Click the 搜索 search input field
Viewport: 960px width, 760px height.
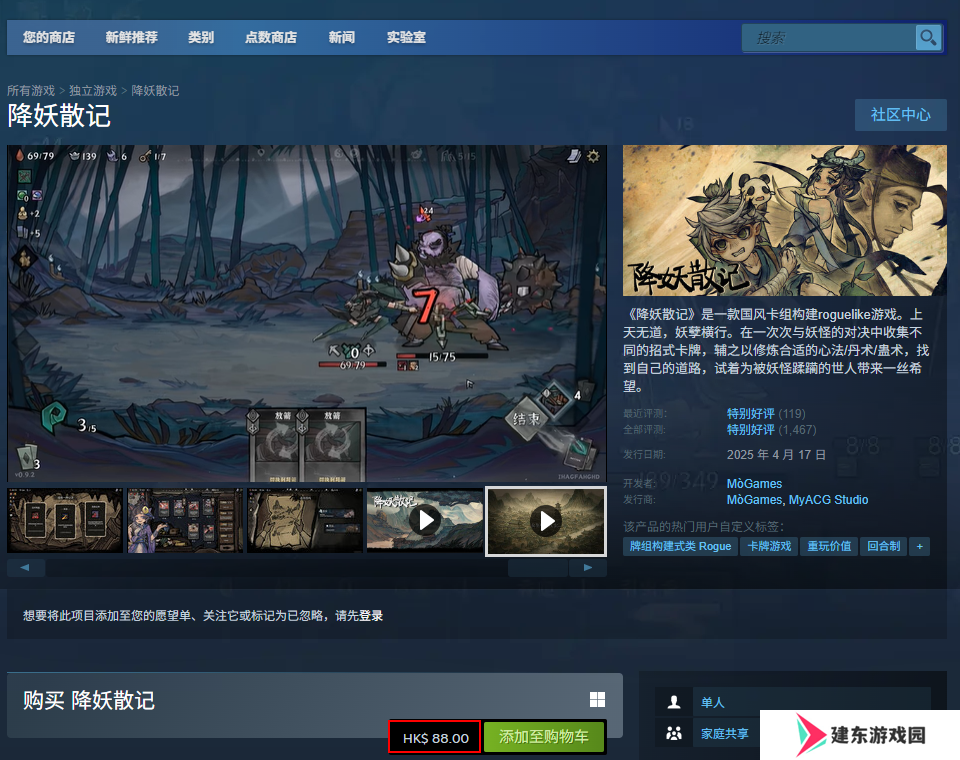tap(828, 38)
